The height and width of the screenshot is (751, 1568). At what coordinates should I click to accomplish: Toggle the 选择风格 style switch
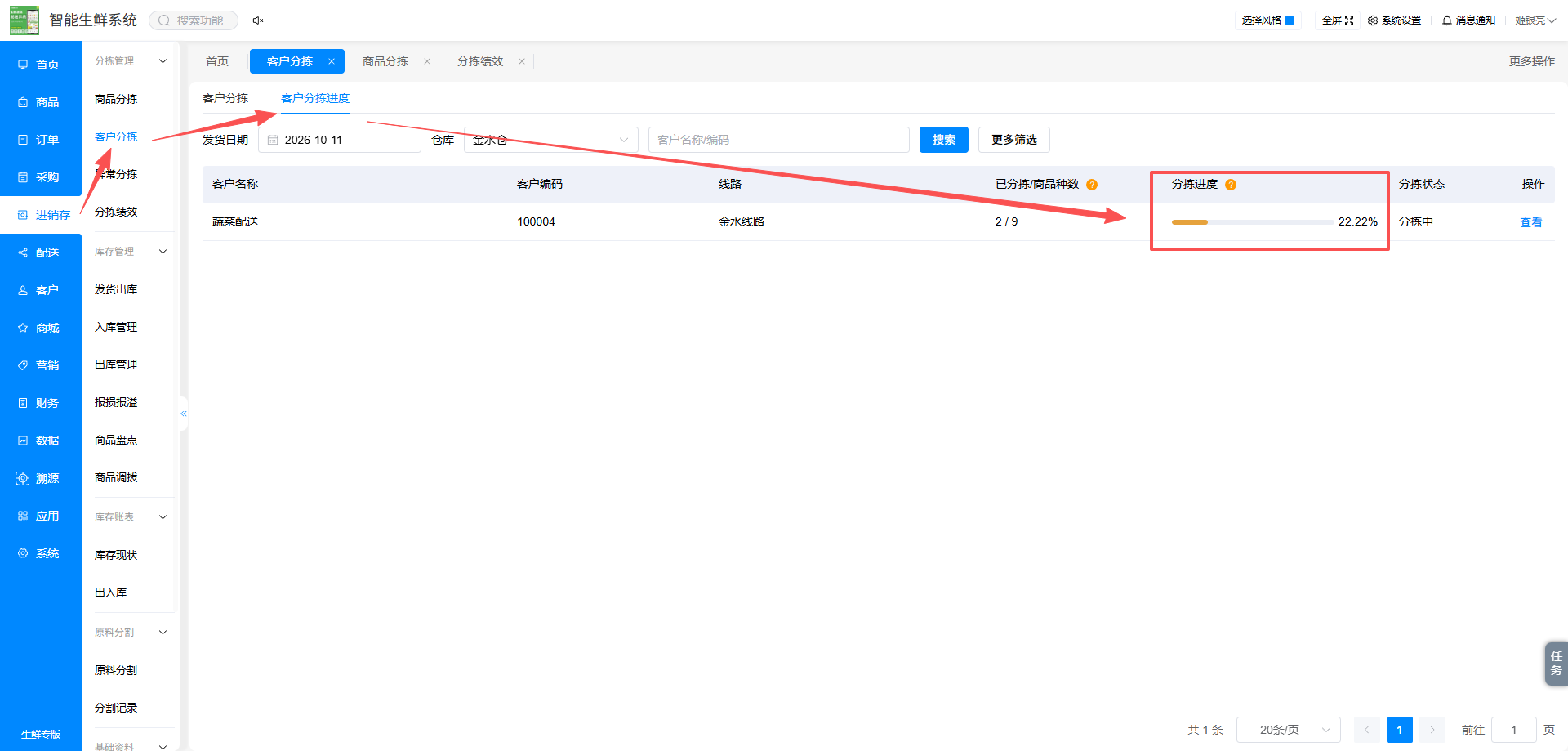pyautogui.click(x=1290, y=20)
